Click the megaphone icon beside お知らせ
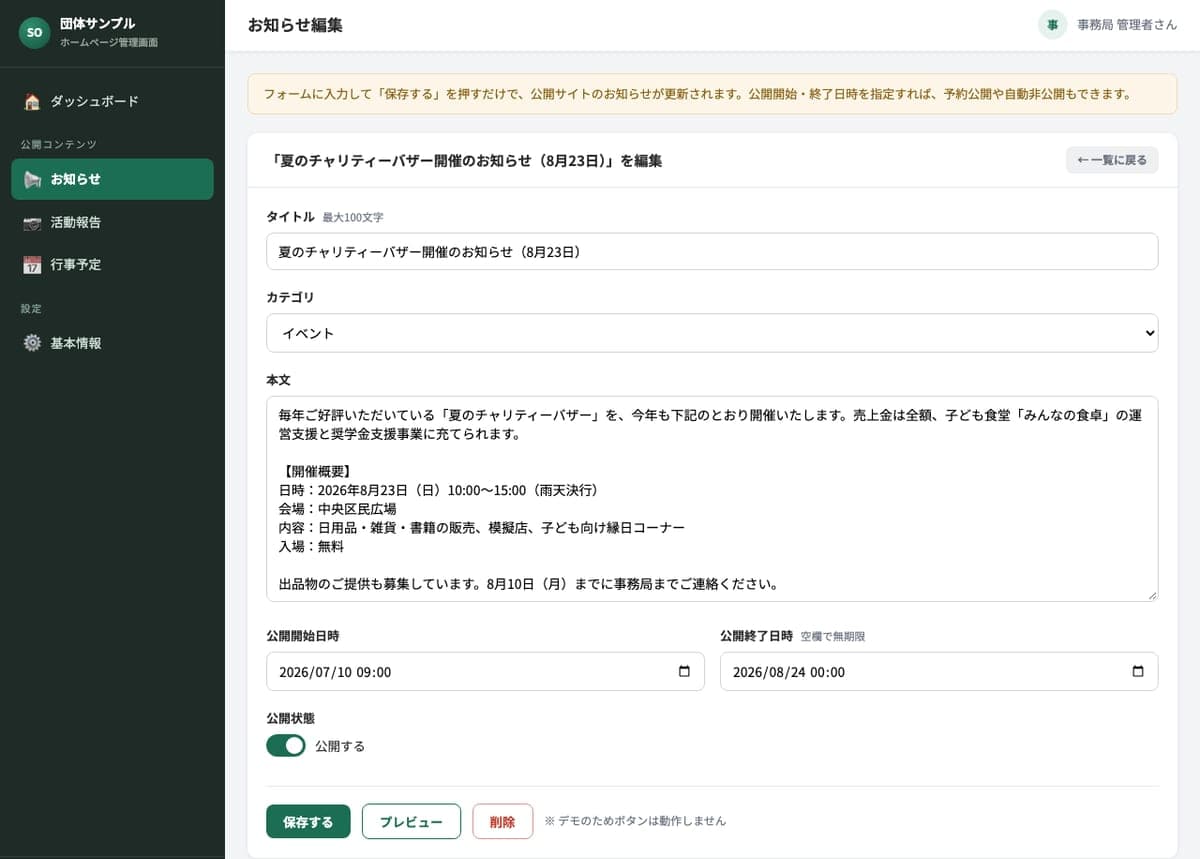 (32, 179)
